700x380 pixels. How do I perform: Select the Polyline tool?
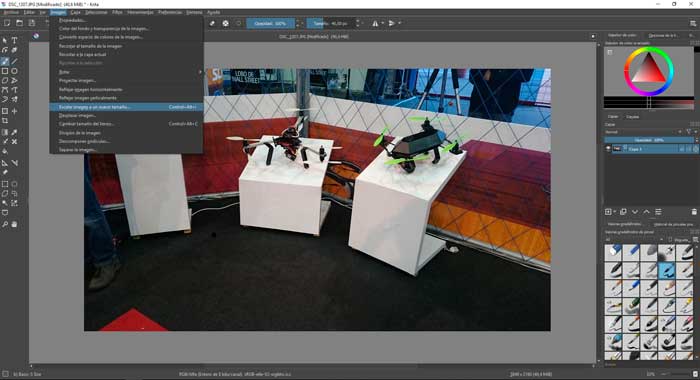[14, 81]
